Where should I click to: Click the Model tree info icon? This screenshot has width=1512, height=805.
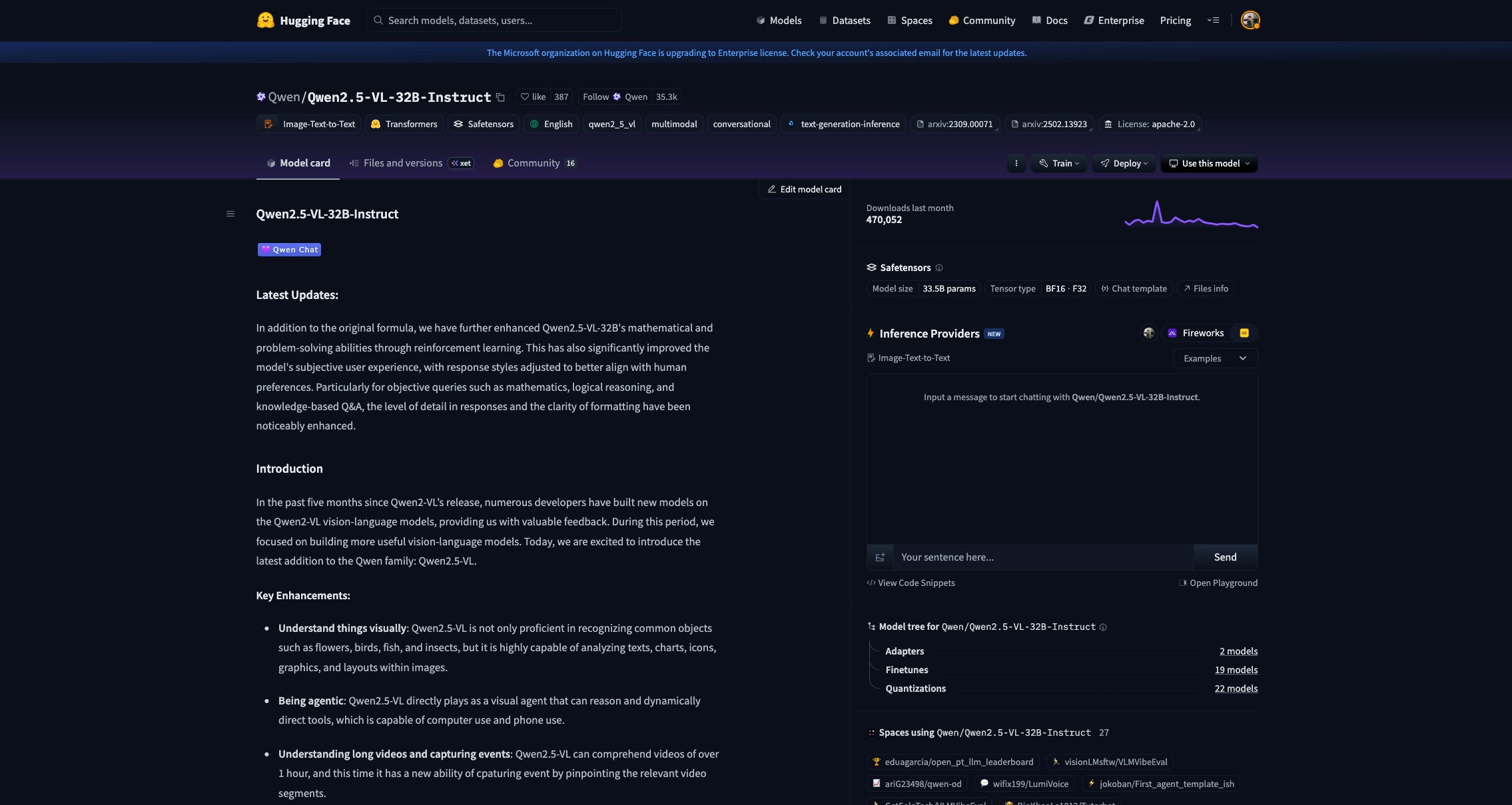coord(1103,627)
